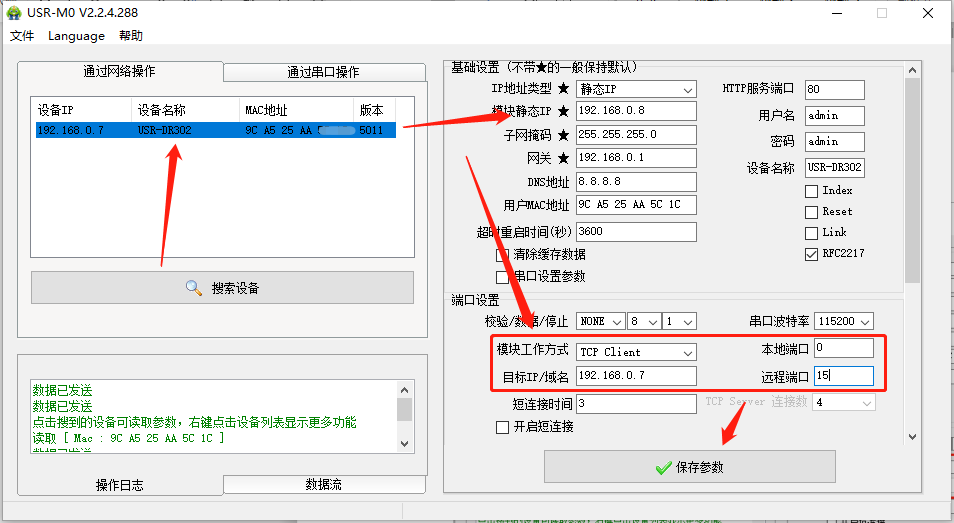Uncheck the RFC2217 checkbox
Viewport: 954px width, 523px height.
click(x=811, y=254)
